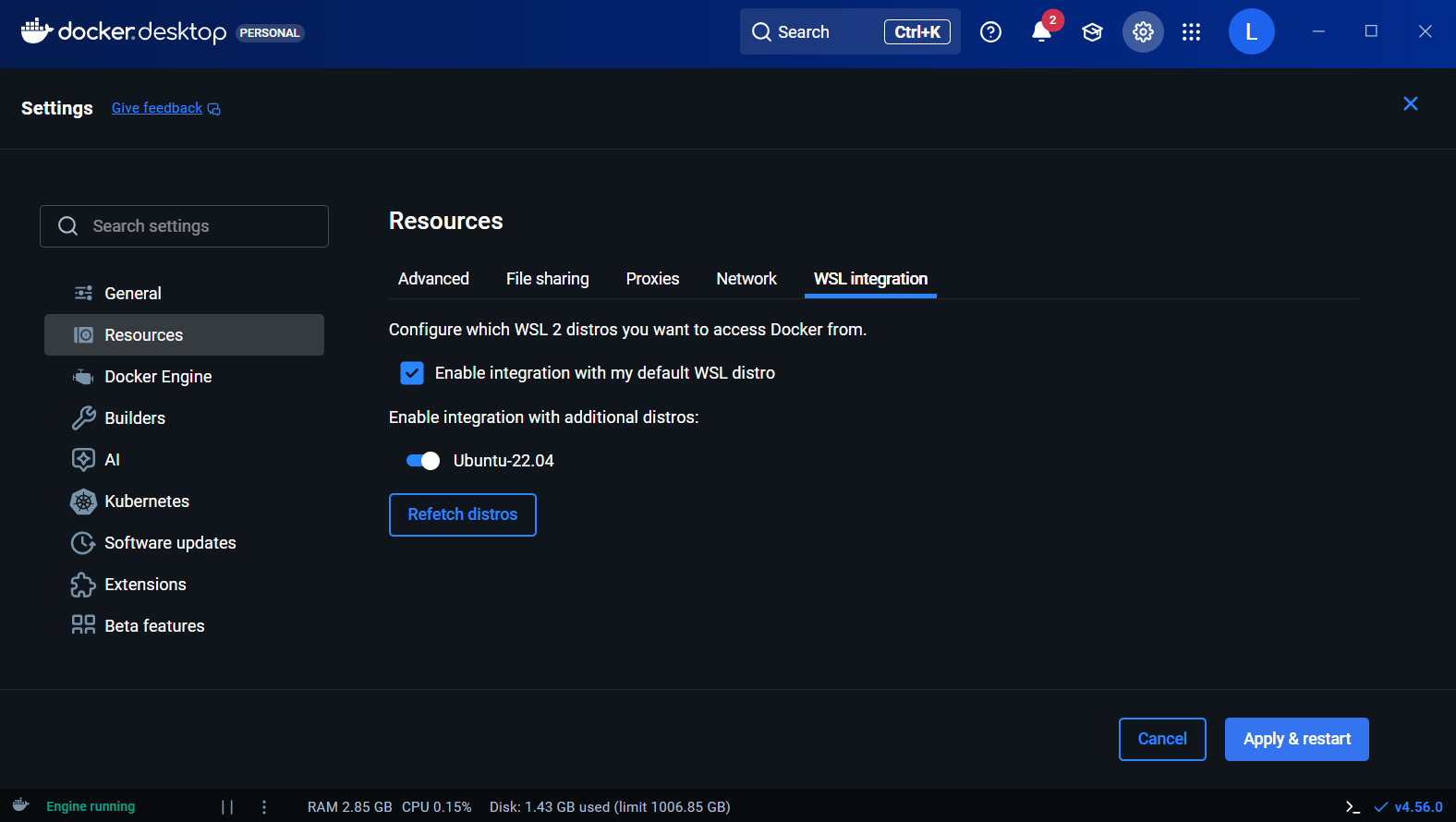Click the Docker whale logo in header
Image resolution: width=1456 pixels, height=822 pixels.
point(37,30)
